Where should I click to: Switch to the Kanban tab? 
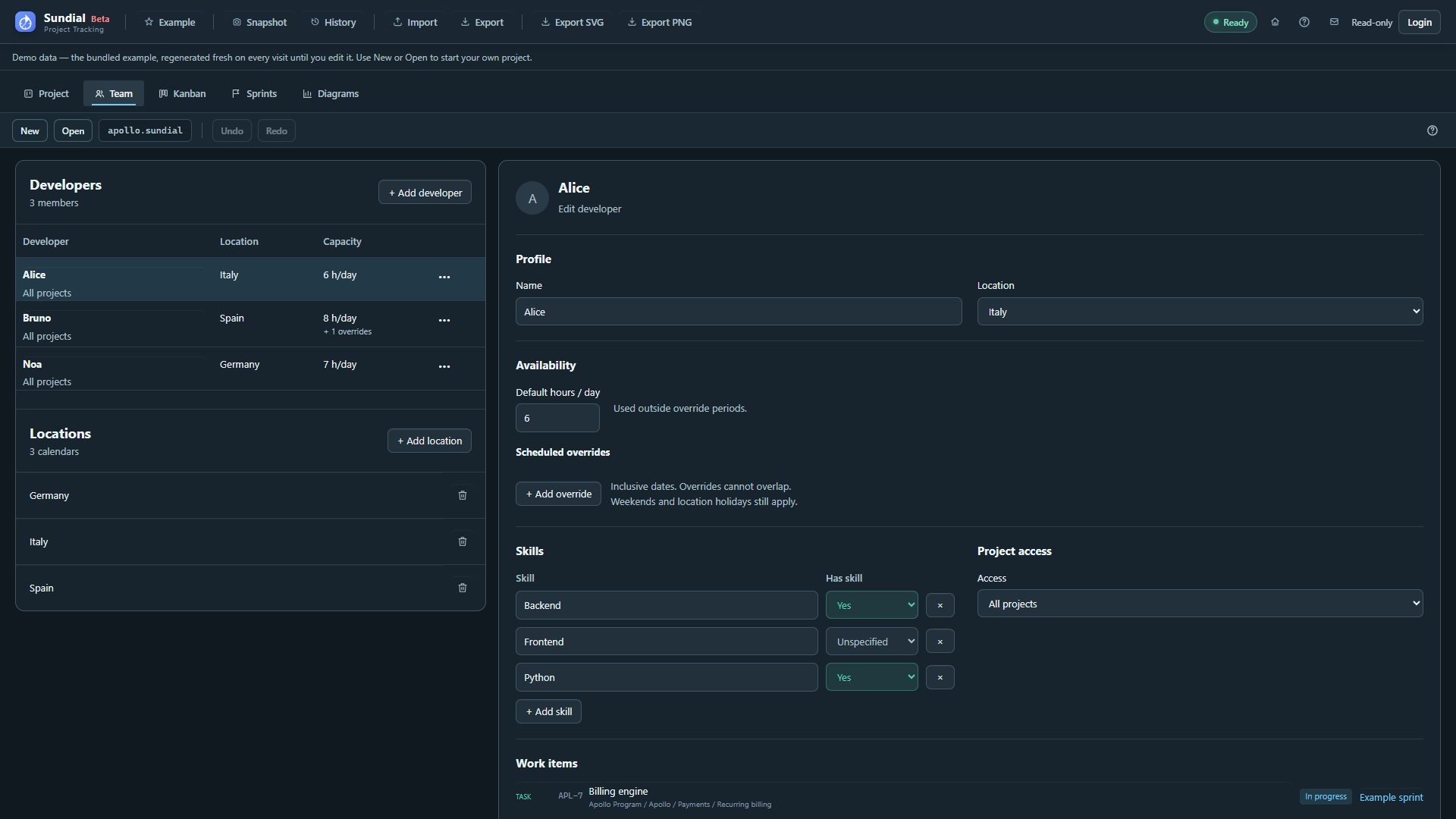(x=182, y=93)
